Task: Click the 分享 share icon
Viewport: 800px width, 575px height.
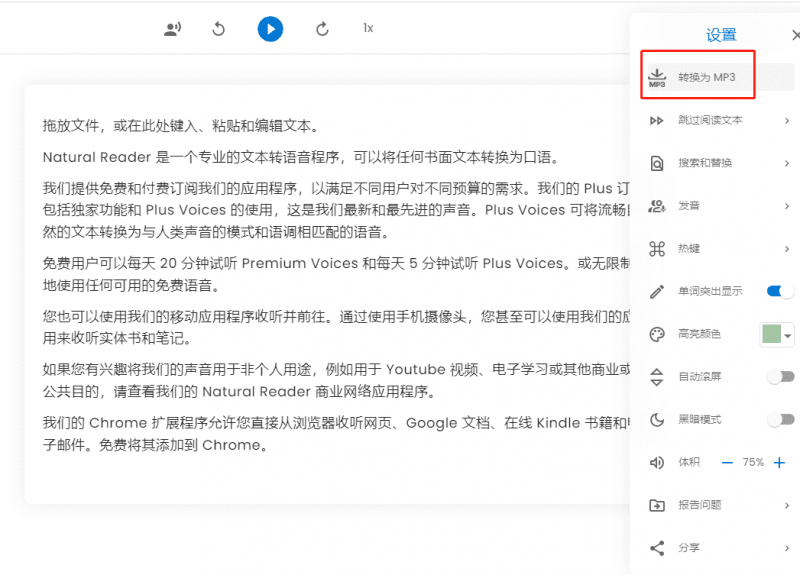Action: tap(657, 548)
